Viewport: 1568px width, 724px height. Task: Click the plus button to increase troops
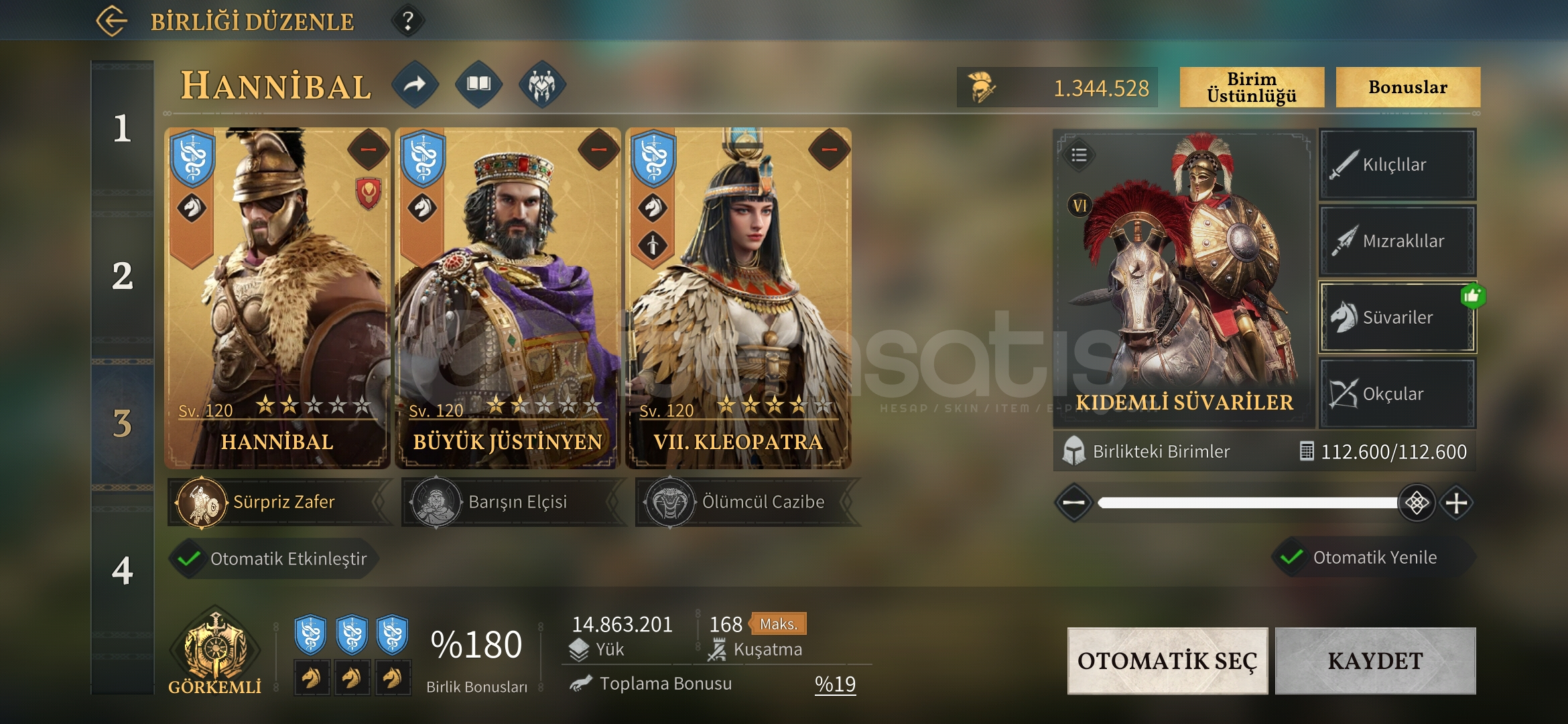coord(1456,503)
